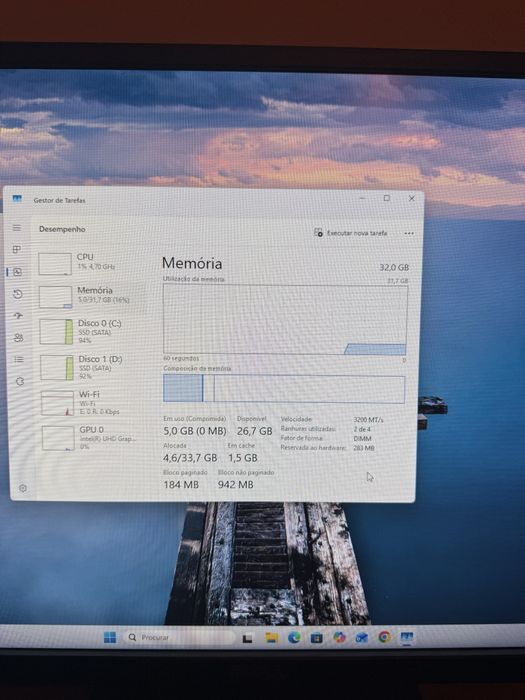
Task: Click Task Manager icon on the taskbar
Action: coord(407,637)
